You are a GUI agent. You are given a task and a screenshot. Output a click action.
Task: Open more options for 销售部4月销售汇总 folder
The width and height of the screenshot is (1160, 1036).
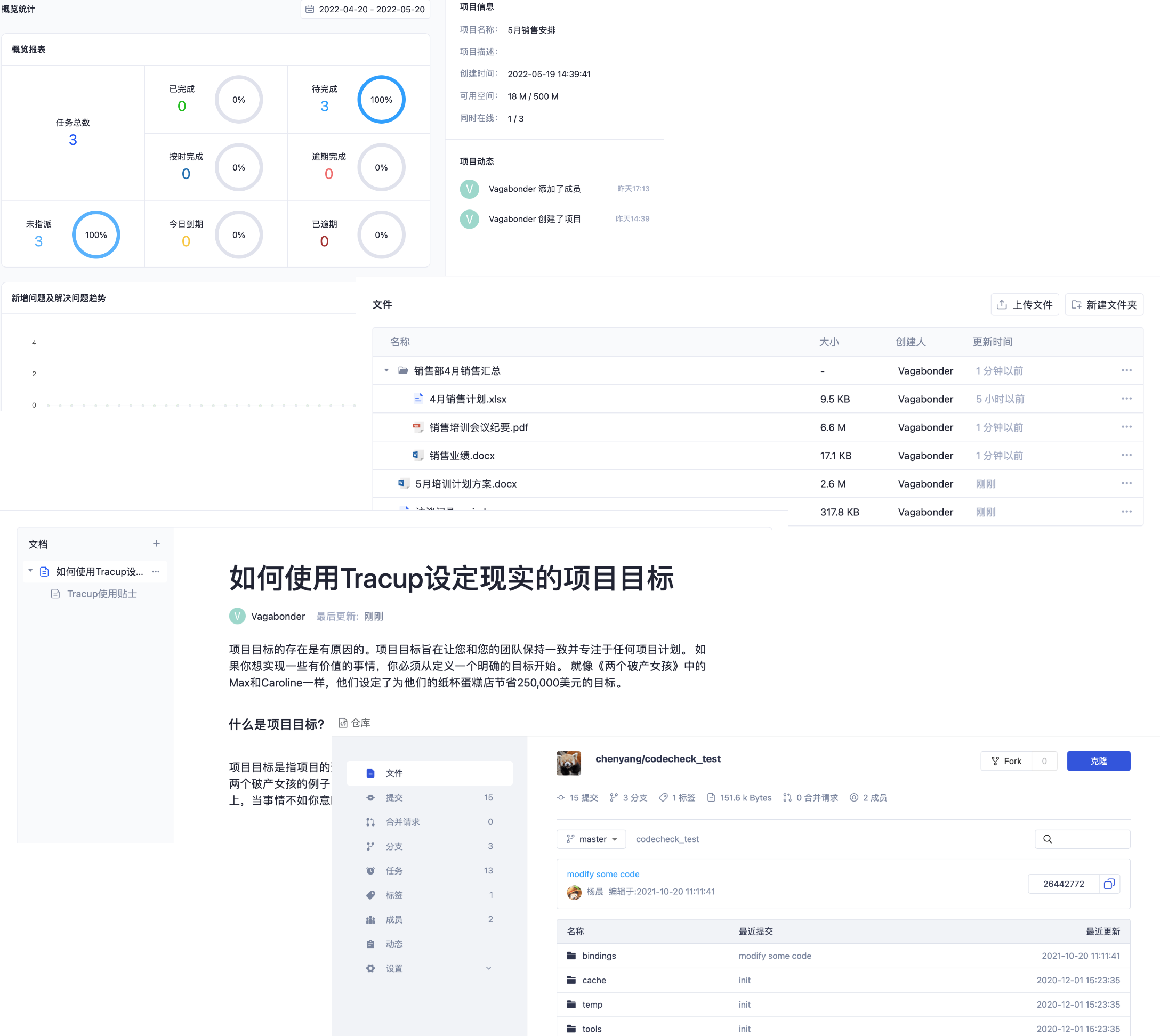point(1126,370)
